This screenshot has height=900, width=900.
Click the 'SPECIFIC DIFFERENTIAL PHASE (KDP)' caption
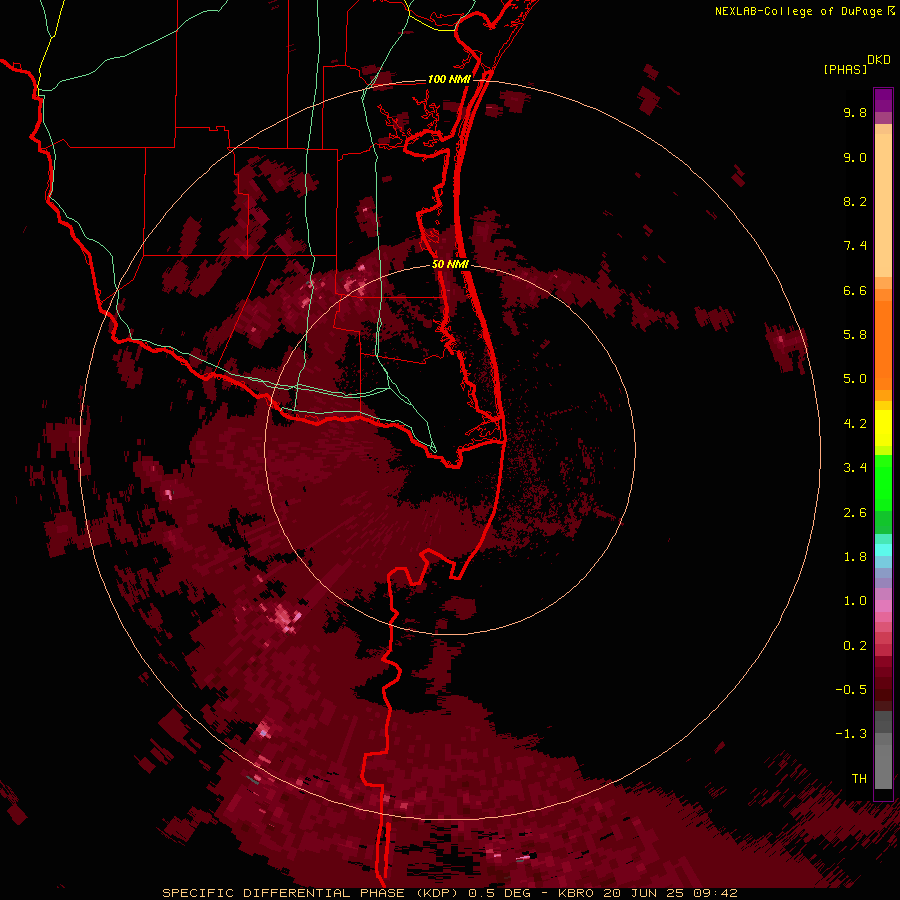click(x=312, y=893)
